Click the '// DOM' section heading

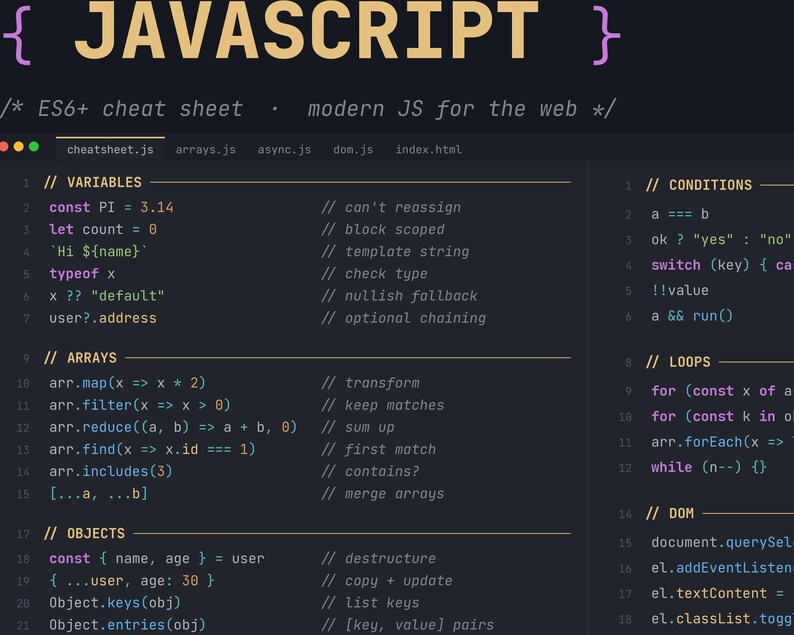click(x=670, y=513)
